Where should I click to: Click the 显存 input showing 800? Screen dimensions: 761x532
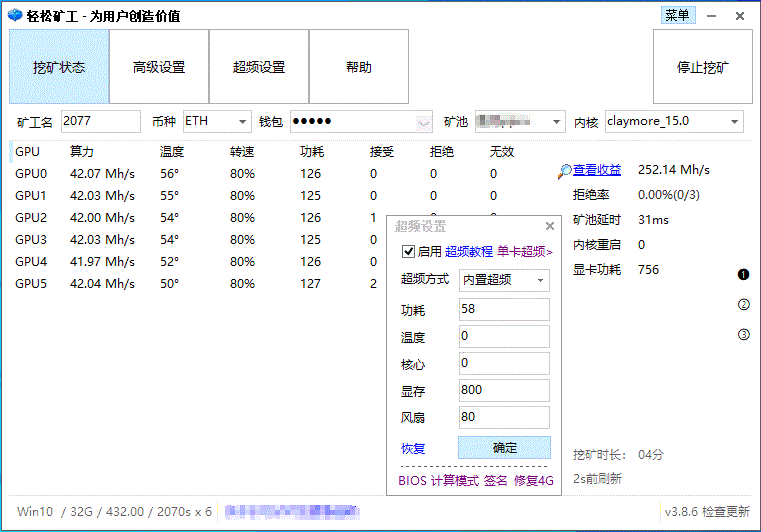(x=504, y=390)
